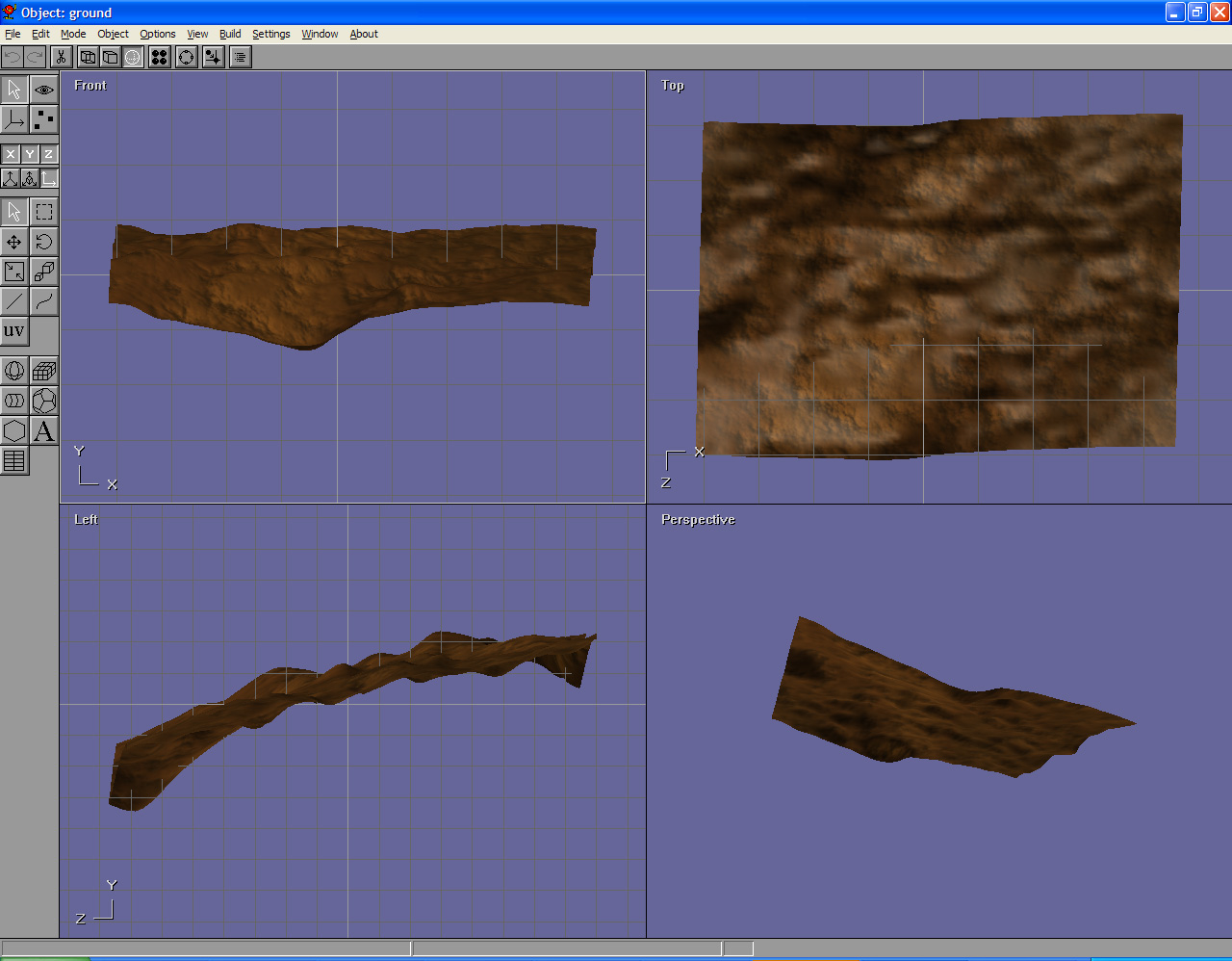Toggle the X axis lock
Image resolution: width=1232 pixels, height=961 pixels.
11,154
